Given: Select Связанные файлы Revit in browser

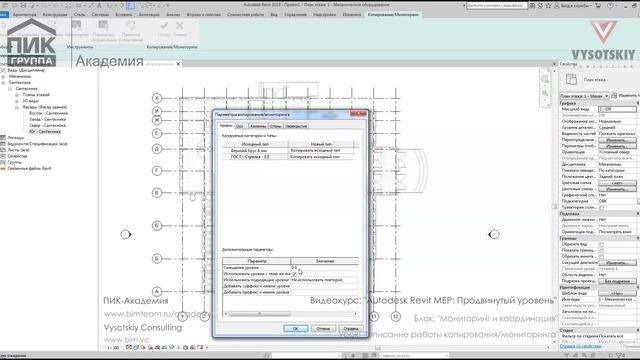Looking at the screenshot, I should point(29,169).
